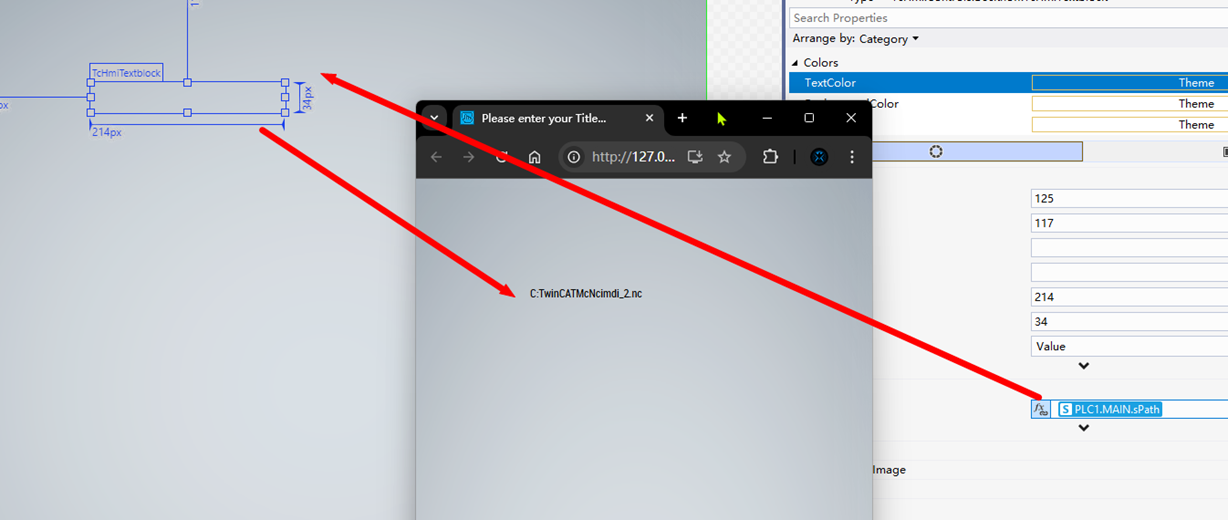
Task: Go back using the browser back arrow
Action: point(436,157)
